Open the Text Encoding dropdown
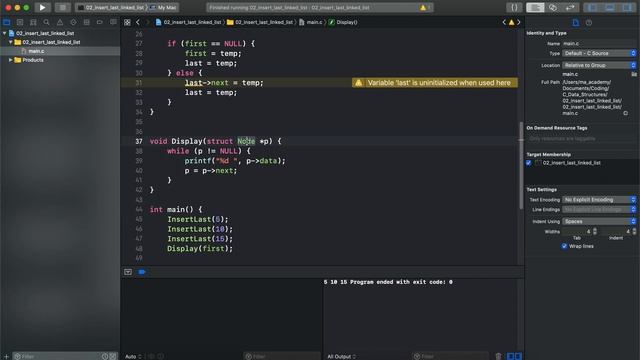This screenshot has width=640, height=360. (x=599, y=200)
